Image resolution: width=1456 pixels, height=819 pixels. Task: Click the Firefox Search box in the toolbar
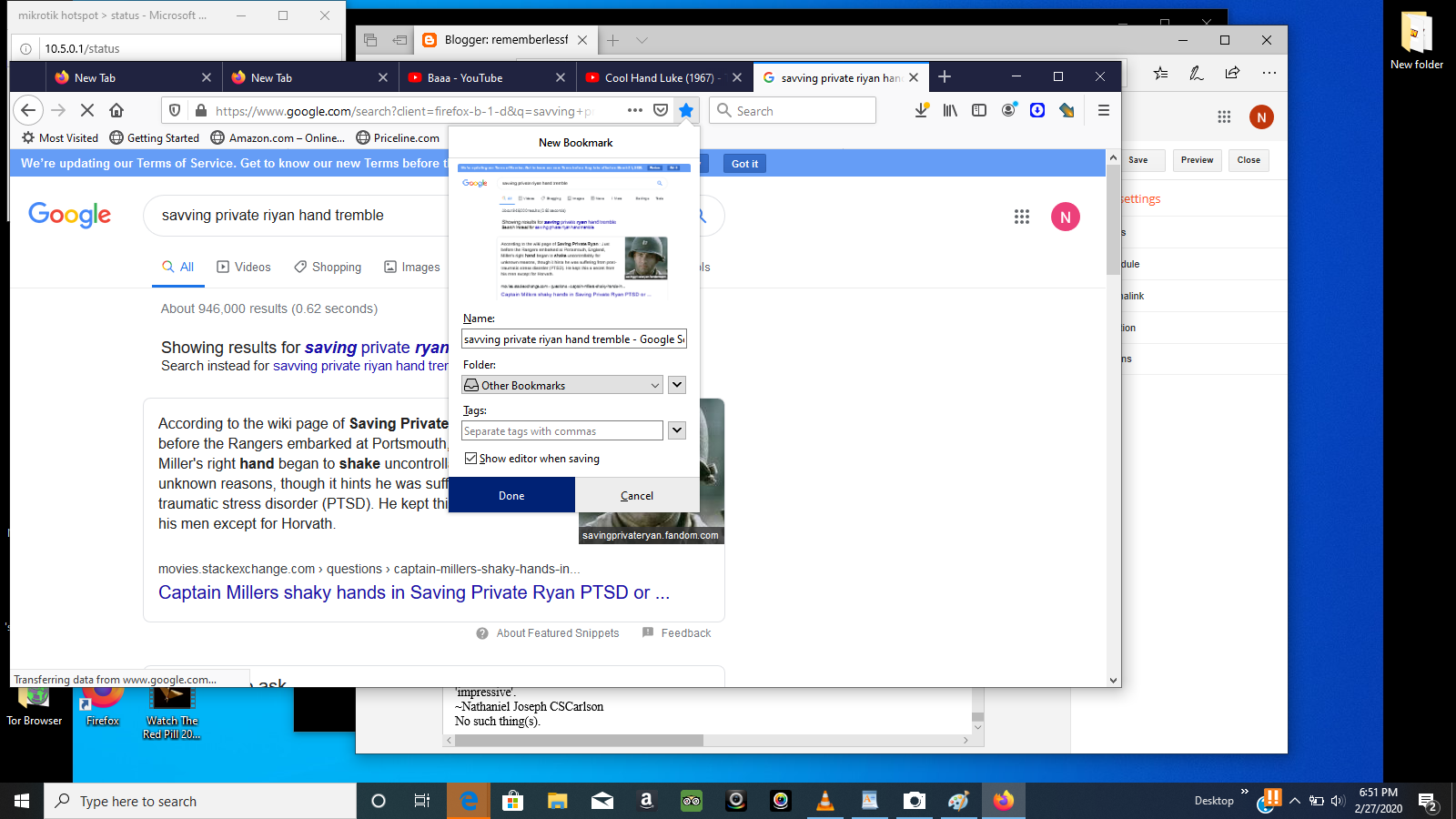point(793,110)
